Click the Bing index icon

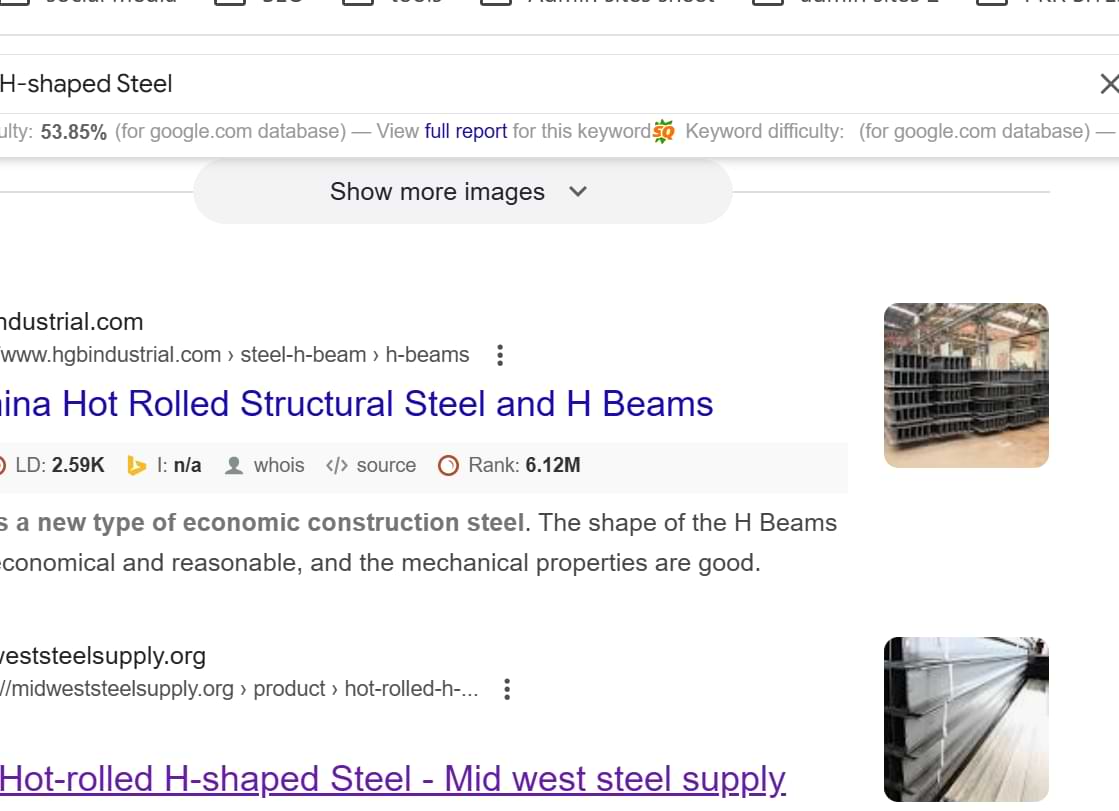pos(137,465)
